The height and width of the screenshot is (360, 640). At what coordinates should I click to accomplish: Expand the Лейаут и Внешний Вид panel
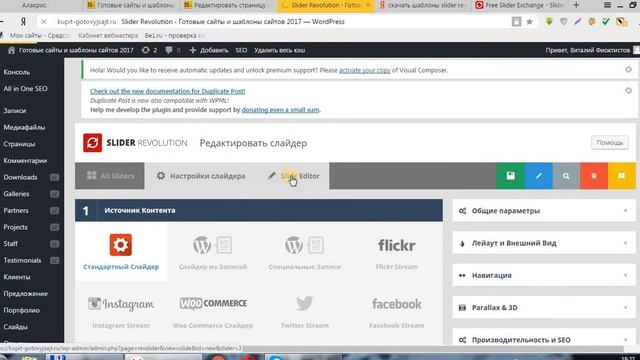(544, 243)
